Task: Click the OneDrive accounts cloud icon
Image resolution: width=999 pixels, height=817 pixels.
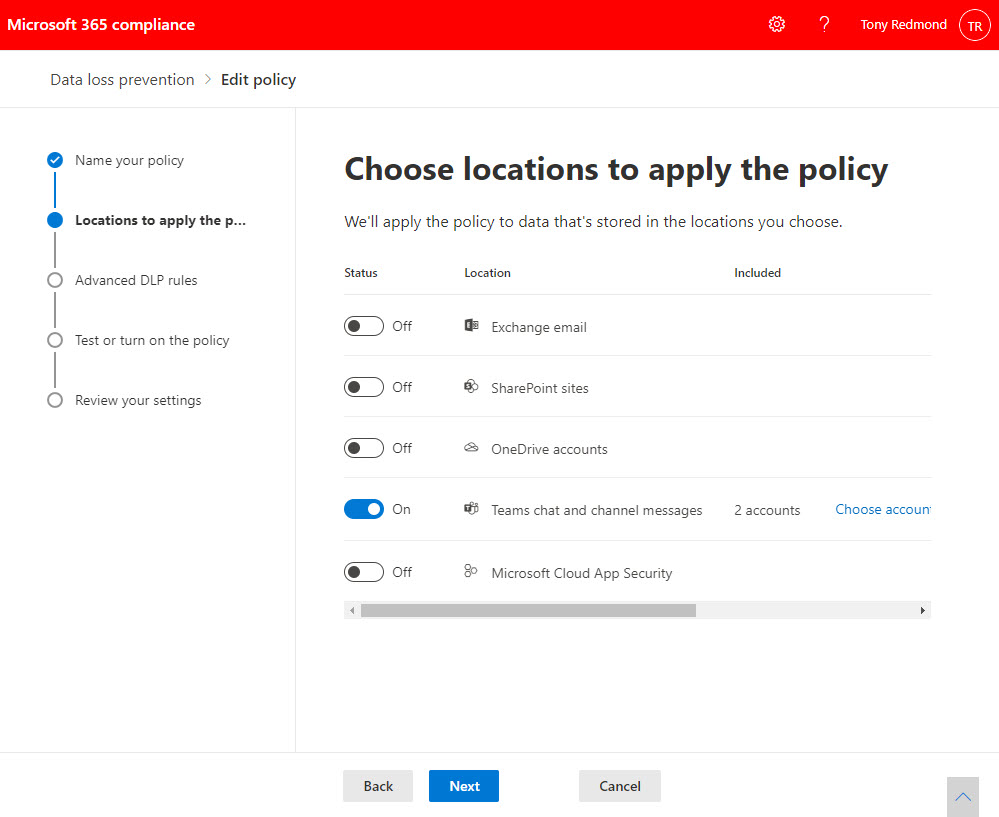Action: coord(472,448)
